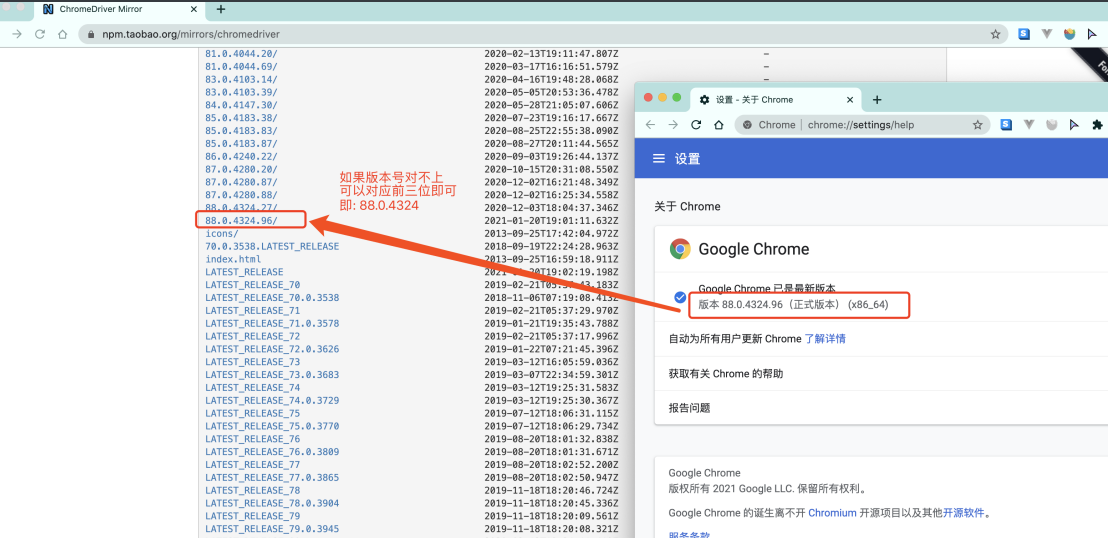Open the 开源软件 link
The image size is (1108, 538).
[964, 513]
